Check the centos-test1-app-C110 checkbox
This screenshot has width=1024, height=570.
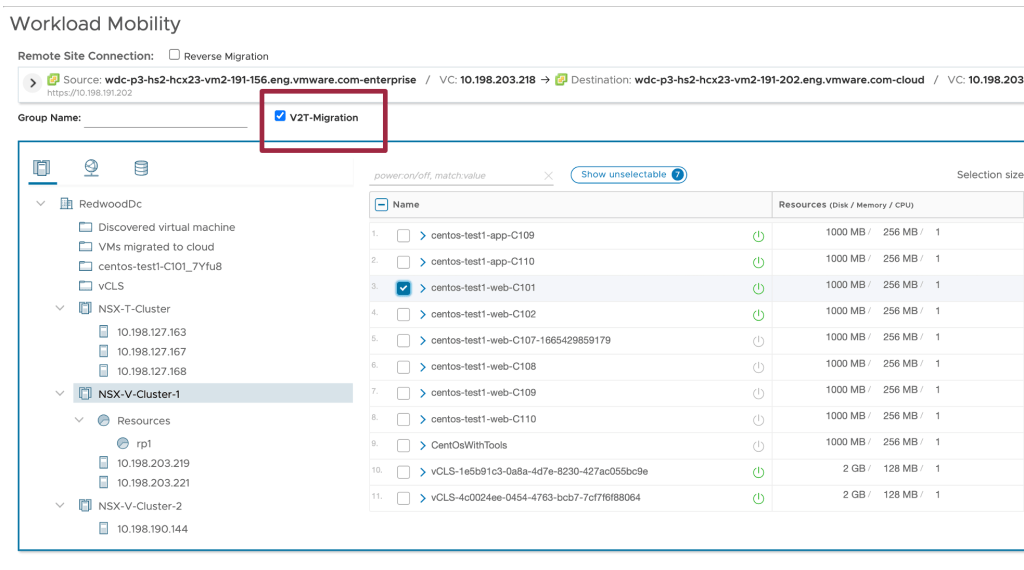tap(403, 262)
